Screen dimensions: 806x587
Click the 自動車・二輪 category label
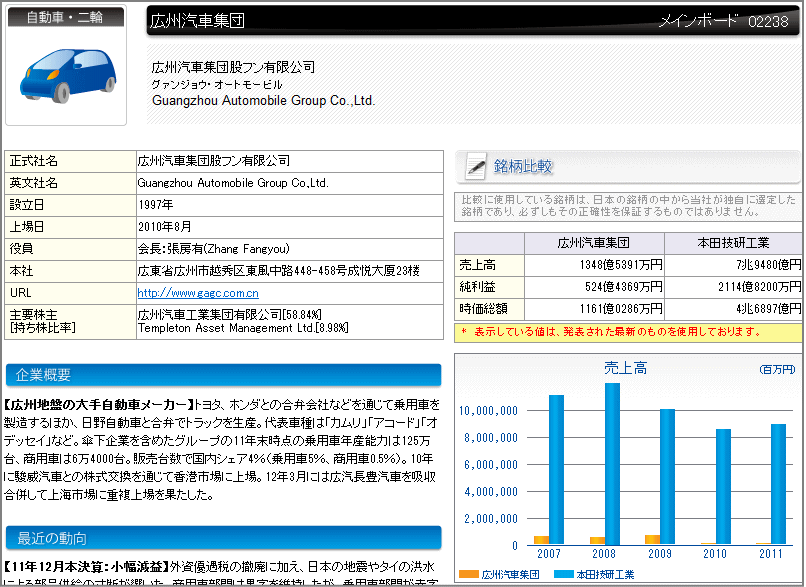[x=65, y=17]
